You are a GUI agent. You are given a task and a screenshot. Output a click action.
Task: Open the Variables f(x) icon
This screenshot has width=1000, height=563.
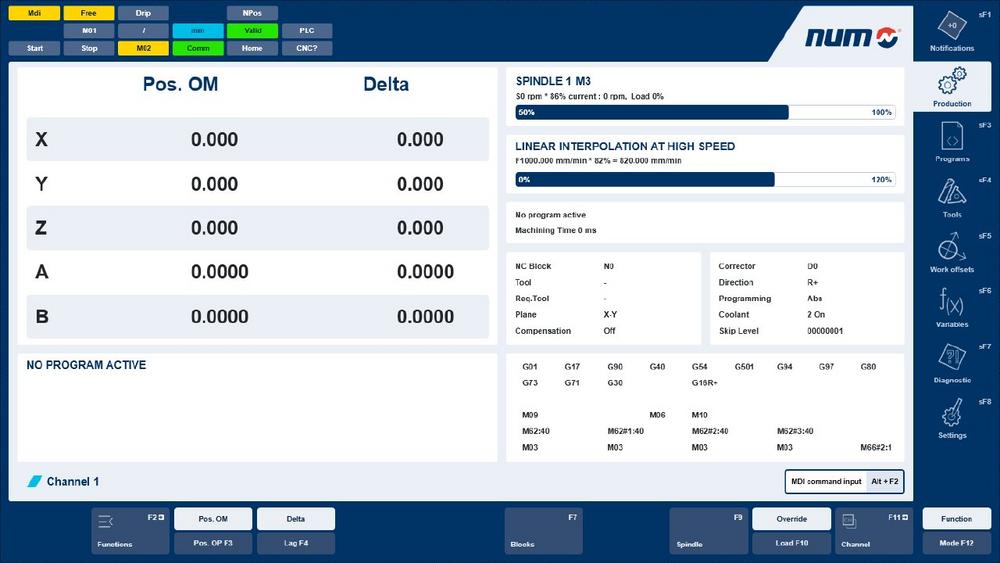click(952, 301)
